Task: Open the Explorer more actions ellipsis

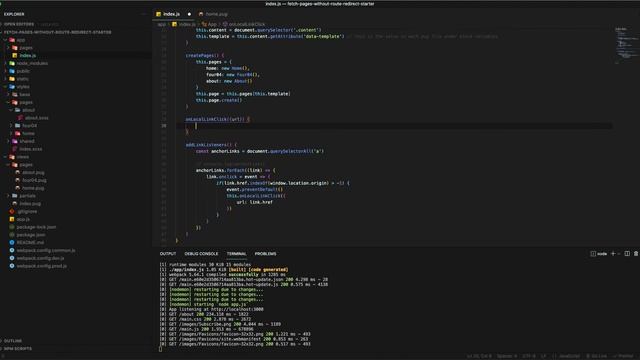Action: pos(144,14)
